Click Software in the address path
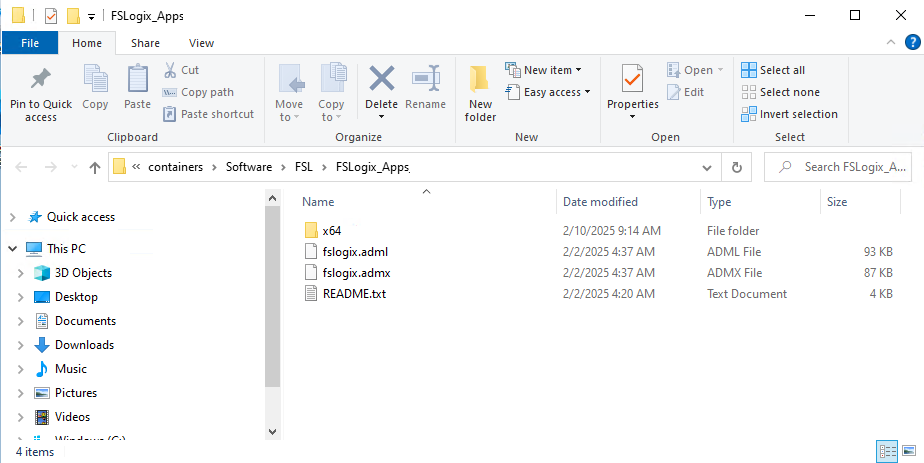This screenshot has height=463, width=924. pyautogui.click(x=249, y=167)
